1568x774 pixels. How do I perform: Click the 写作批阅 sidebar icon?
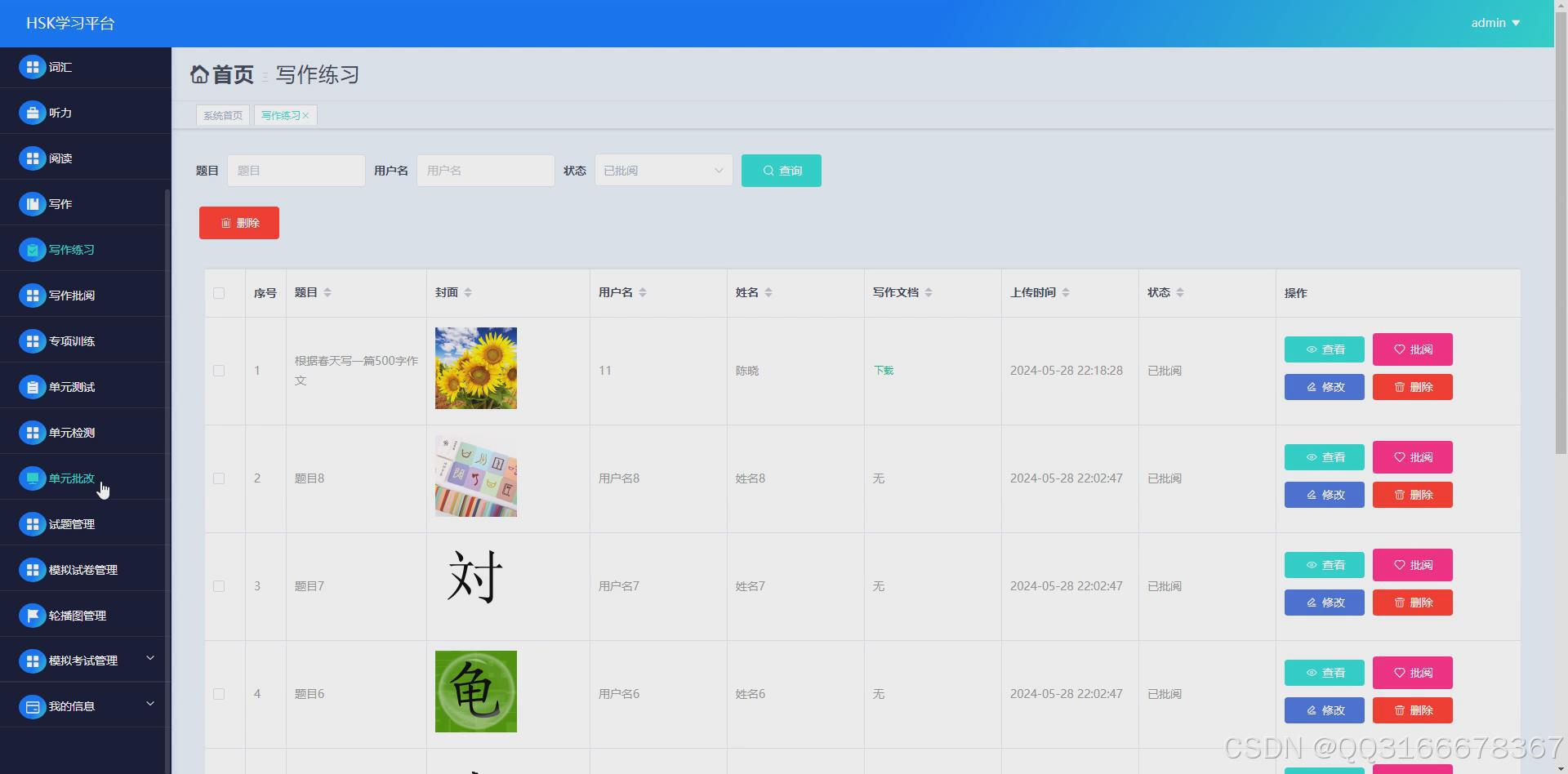(32, 296)
